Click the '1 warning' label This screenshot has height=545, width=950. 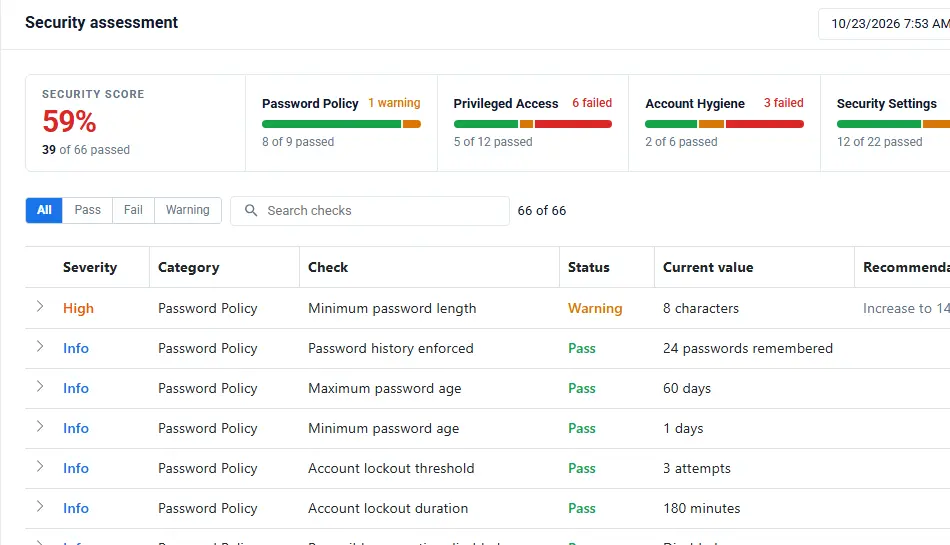point(394,103)
